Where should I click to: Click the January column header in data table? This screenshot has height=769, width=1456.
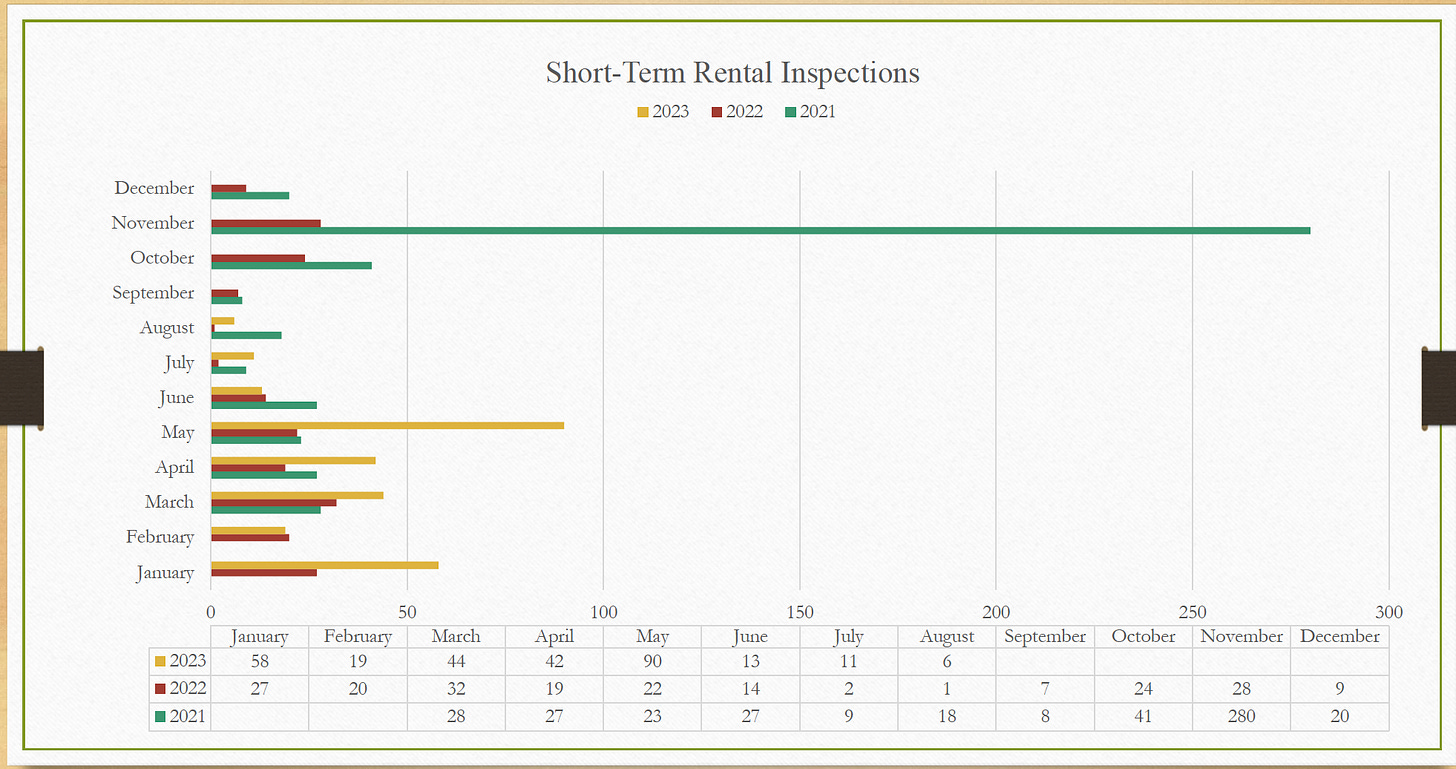click(x=260, y=637)
